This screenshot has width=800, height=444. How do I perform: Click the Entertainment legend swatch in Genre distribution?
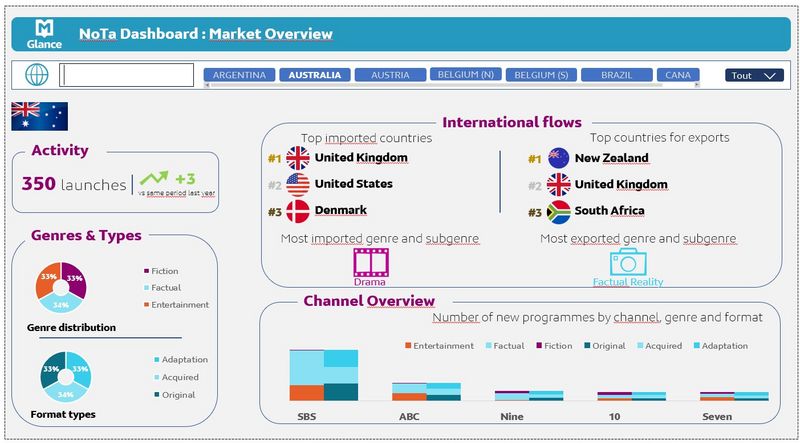pos(146,305)
